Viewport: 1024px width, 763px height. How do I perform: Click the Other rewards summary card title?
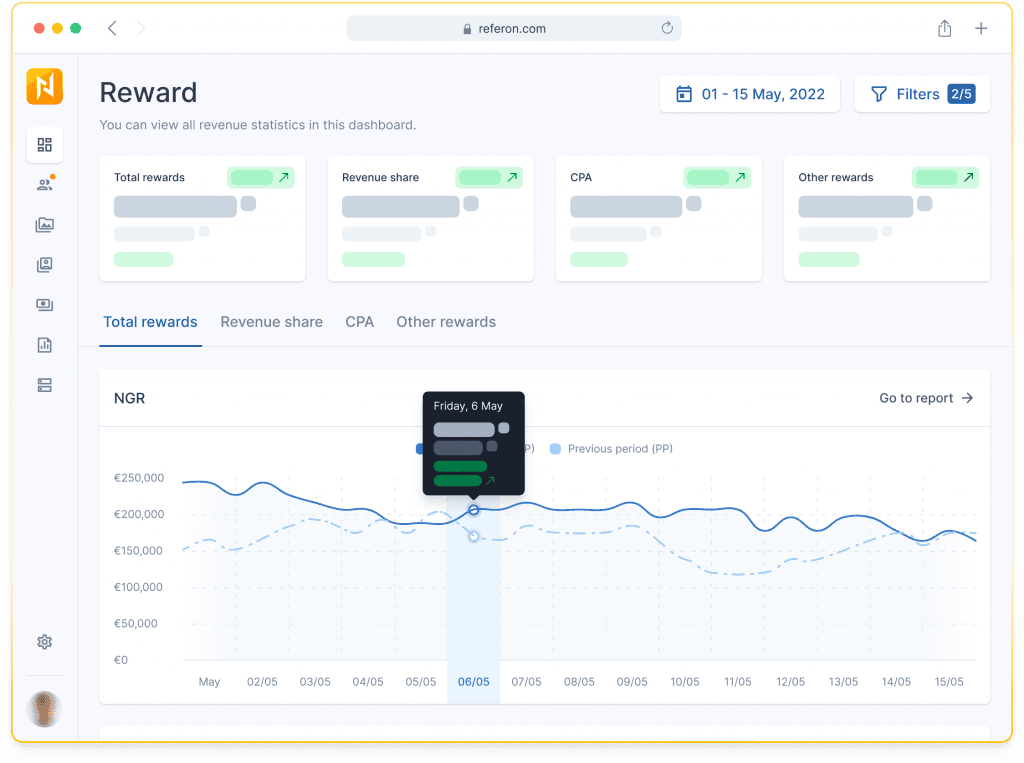pos(836,177)
